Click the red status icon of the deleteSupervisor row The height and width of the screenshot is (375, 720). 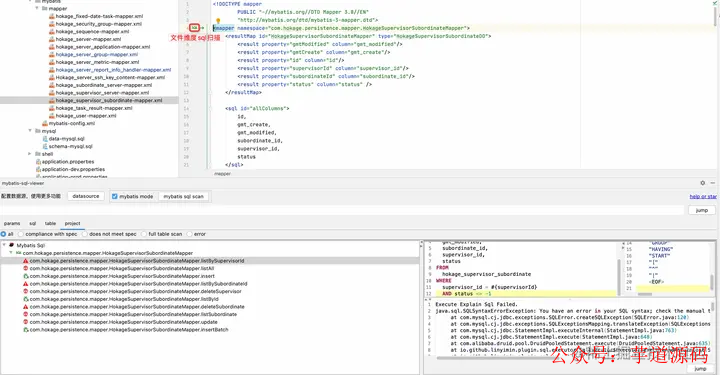(x=26, y=291)
